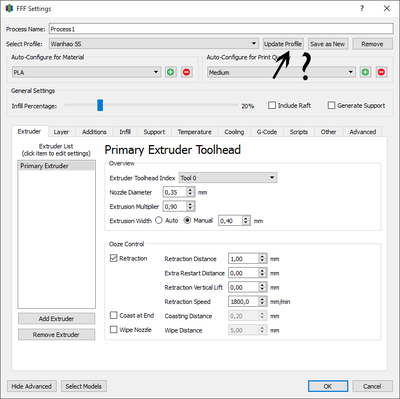This screenshot has width=400, height=399.
Task: Click in the Process Name input field
Action: point(221,29)
